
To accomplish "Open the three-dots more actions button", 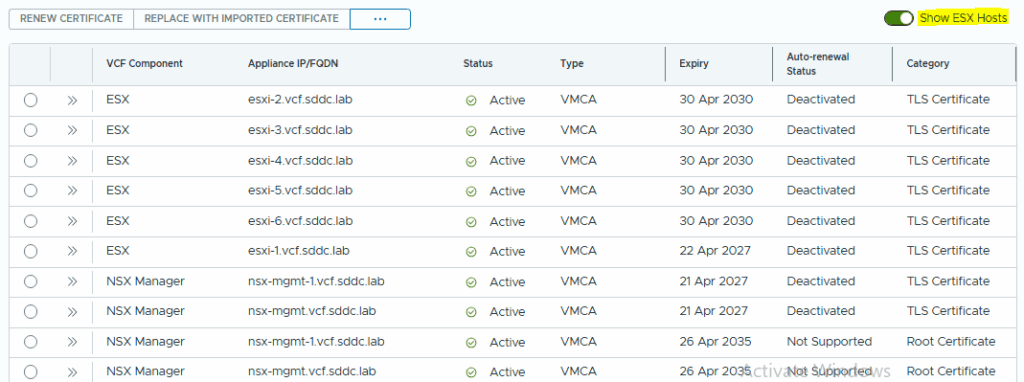I will [x=380, y=19].
